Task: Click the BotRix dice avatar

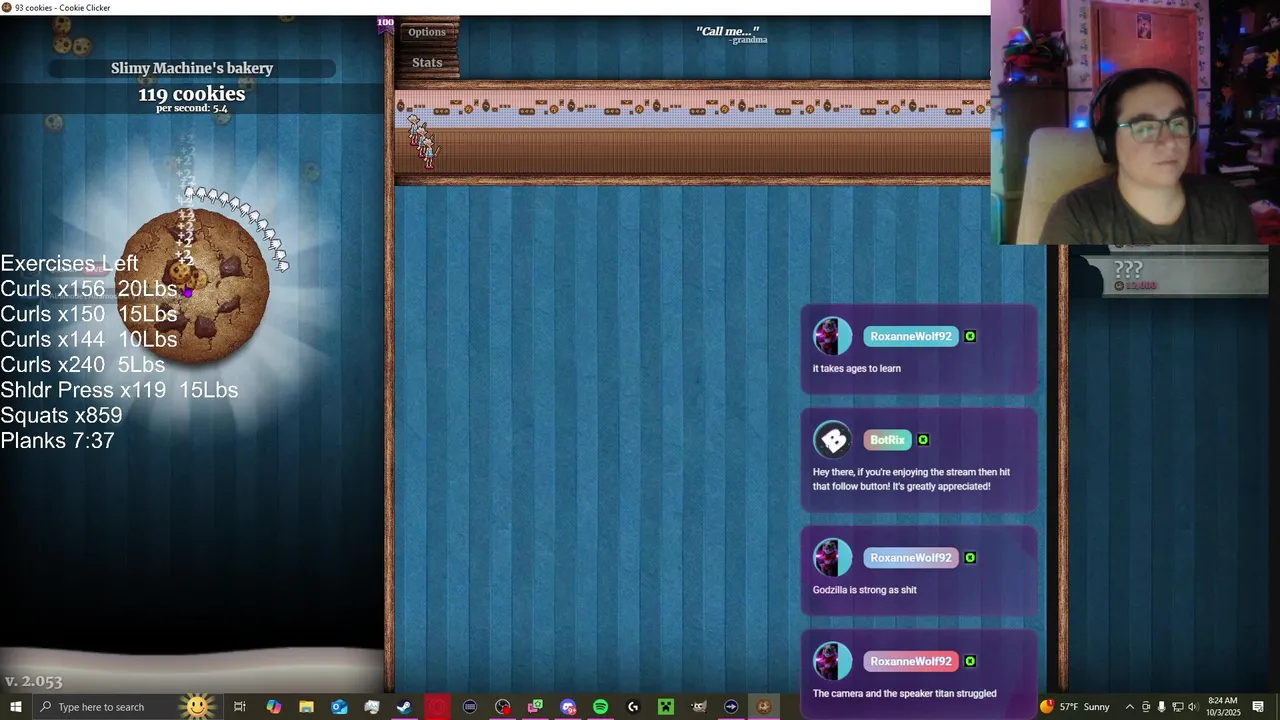Action: coord(832,440)
